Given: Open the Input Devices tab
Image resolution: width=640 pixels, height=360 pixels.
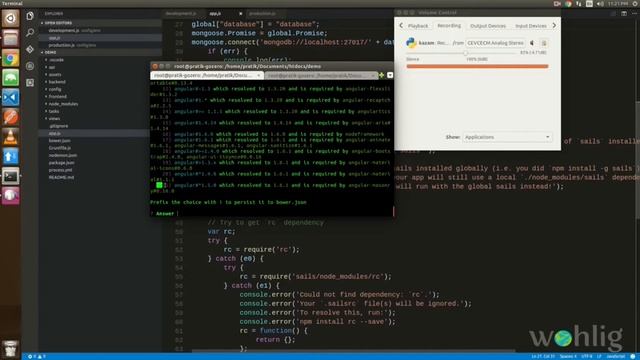Looking at the screenshot, I should click(x=531, y=26).
